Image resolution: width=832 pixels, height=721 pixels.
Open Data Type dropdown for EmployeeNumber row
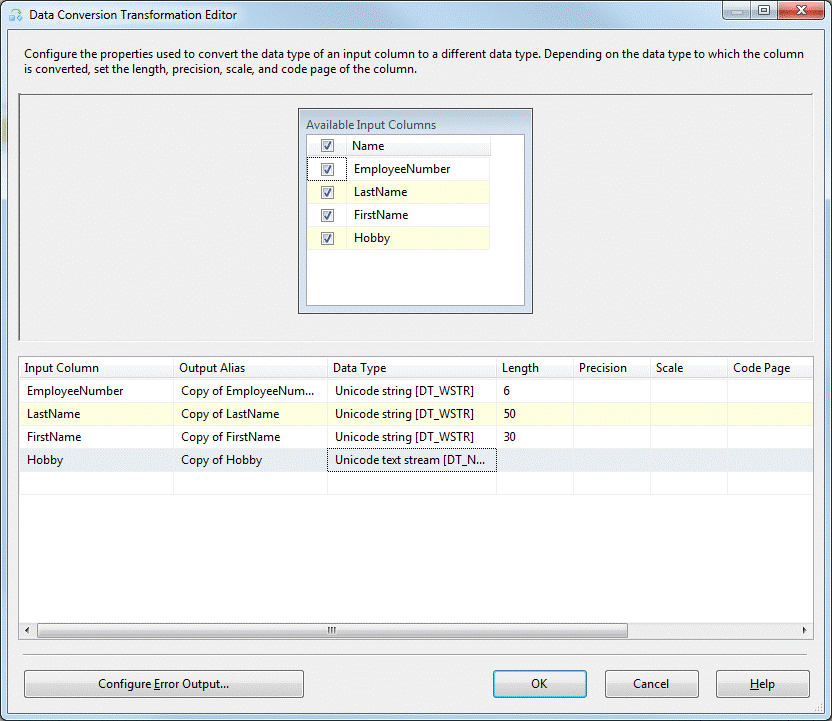click(412, 391)
